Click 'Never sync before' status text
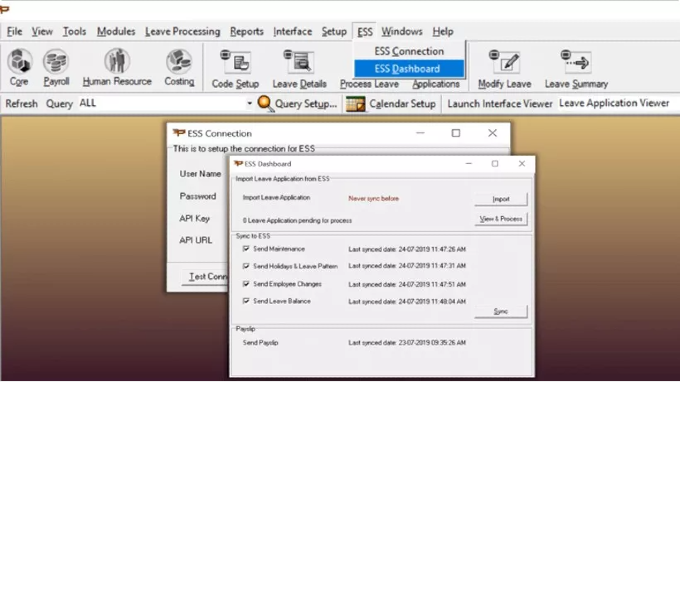Image resolution: width=680 pixels, height=606 pixels. pyautogui.click(x=373, y=198)
